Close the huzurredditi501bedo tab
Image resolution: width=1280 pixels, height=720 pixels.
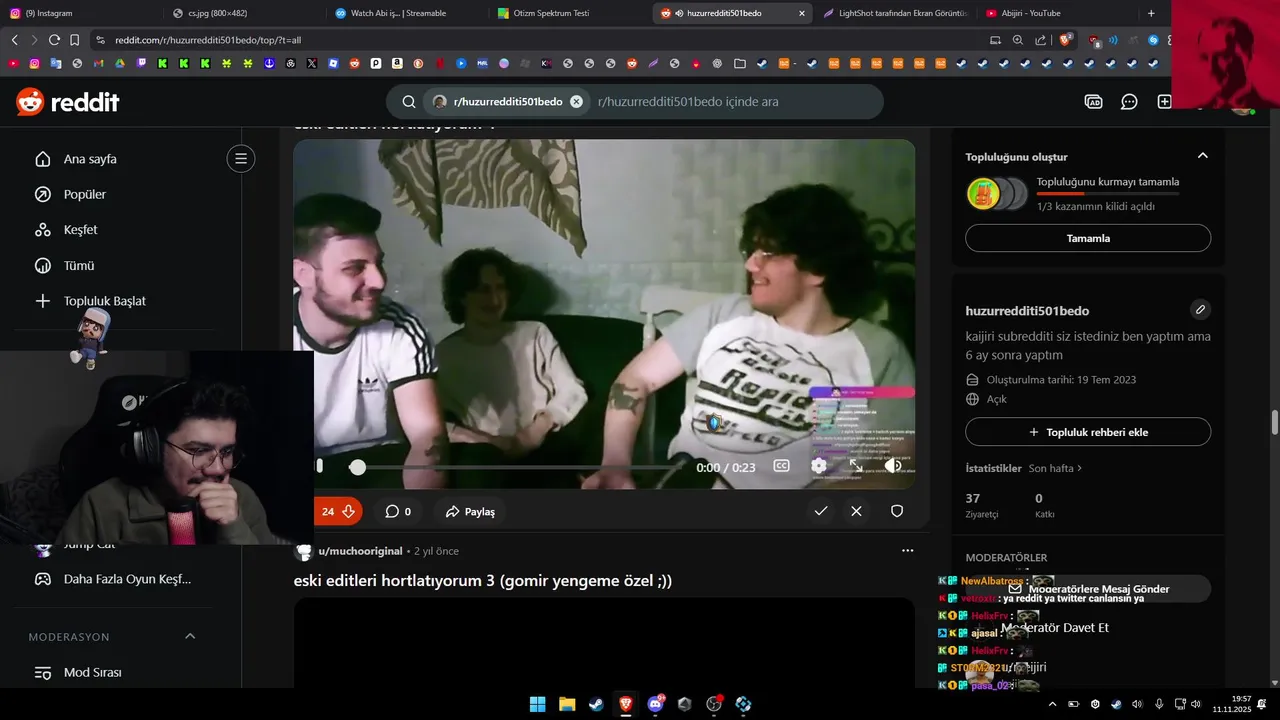(x=801, y=13)
